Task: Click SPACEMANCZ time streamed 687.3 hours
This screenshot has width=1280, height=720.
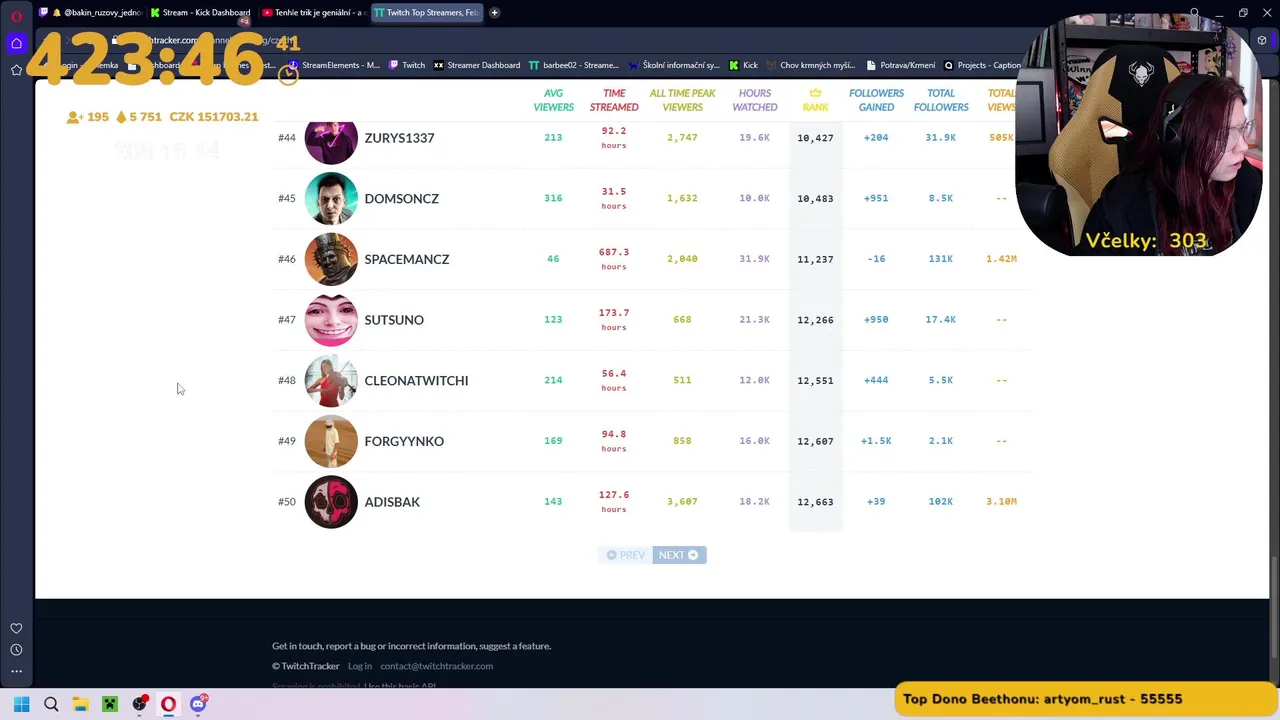Action: [x=614, y=259]
